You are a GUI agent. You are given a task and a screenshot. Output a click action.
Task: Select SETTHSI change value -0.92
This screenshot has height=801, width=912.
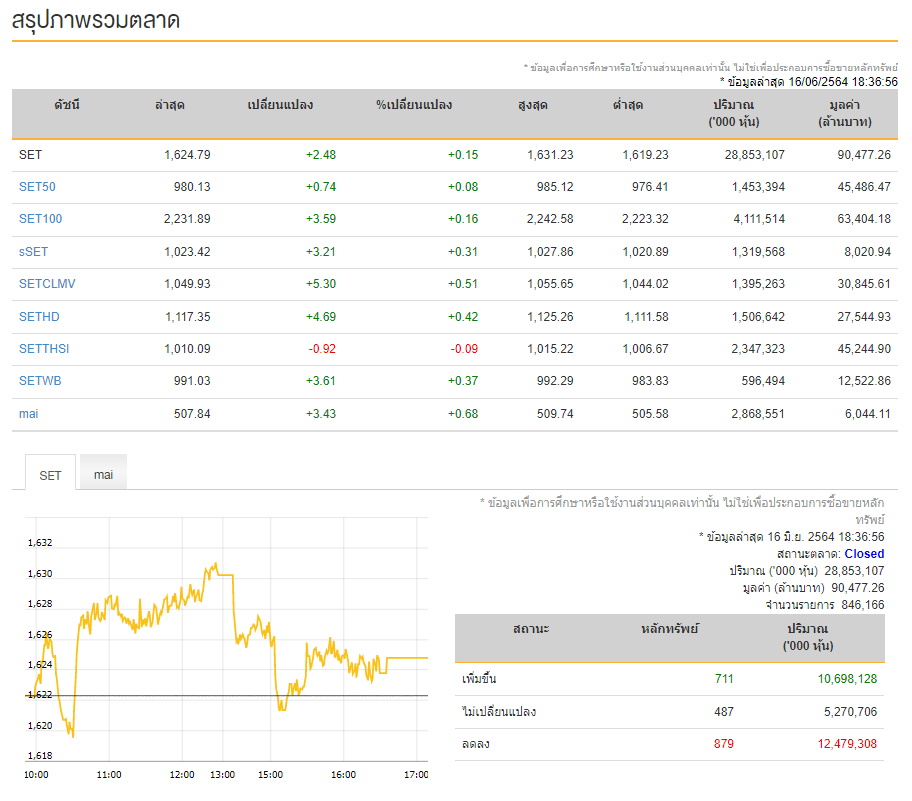click(322, 349)
